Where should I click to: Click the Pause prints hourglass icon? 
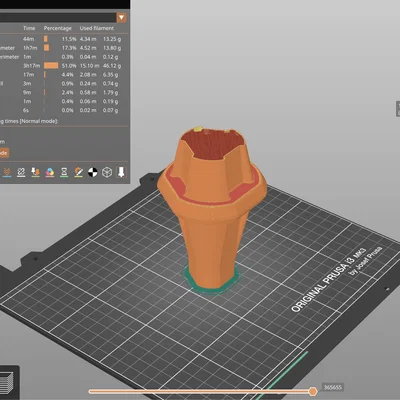point(64,172)
